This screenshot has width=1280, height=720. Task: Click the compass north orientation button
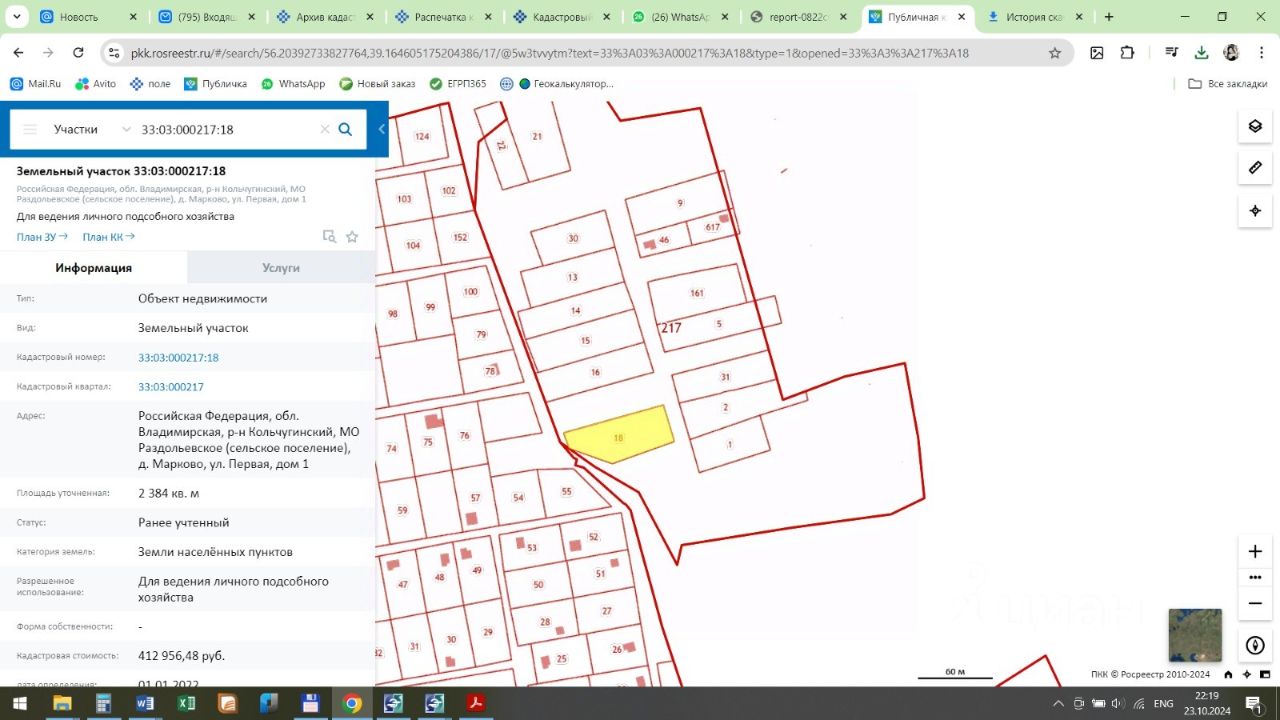coord(1255,646)
